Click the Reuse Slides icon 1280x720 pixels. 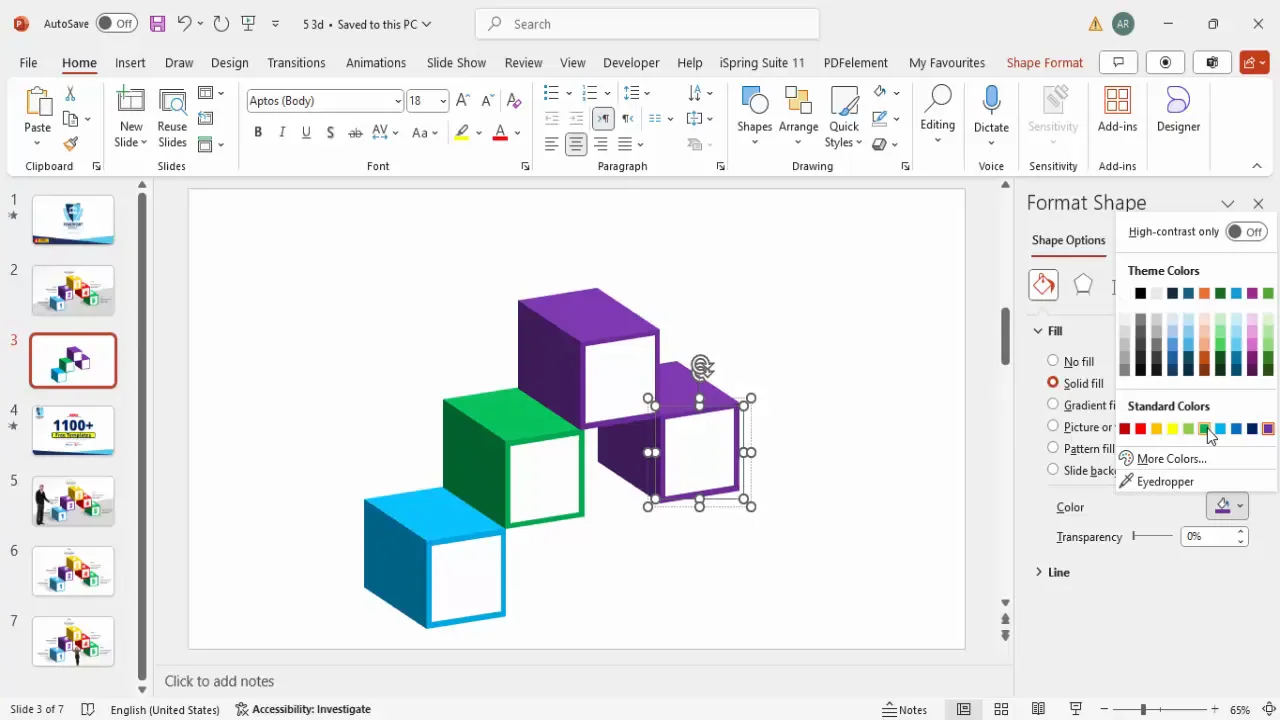click(172, 102)
